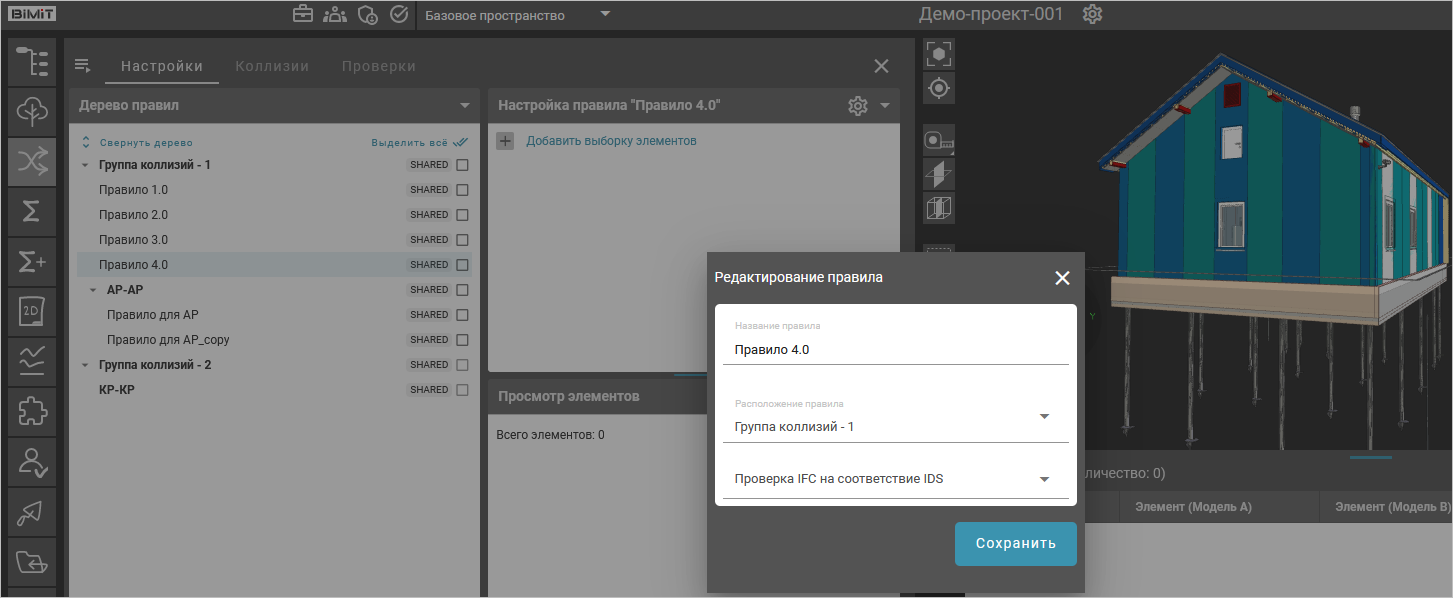The image size is (1453, 598).
Task: Open the Расположение правила dropdown
Action: coord(1044,417)
